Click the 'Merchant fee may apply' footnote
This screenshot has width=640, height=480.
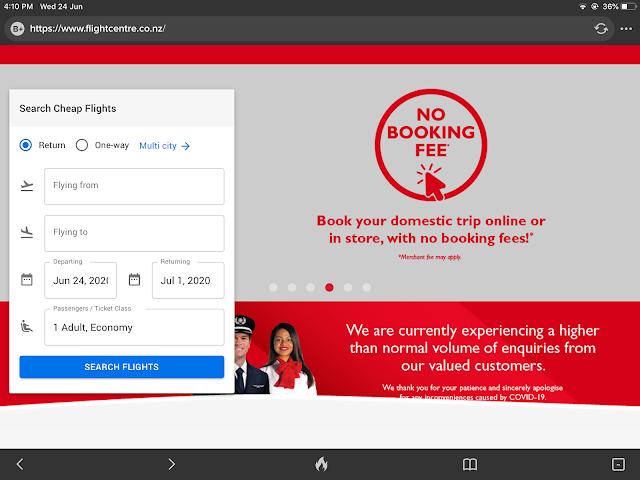[430, 257]
